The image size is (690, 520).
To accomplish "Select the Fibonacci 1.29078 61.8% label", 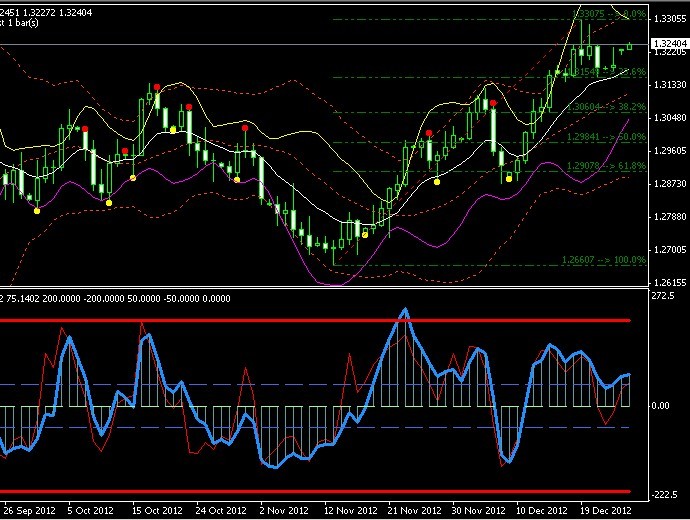I will coord(606,166).
